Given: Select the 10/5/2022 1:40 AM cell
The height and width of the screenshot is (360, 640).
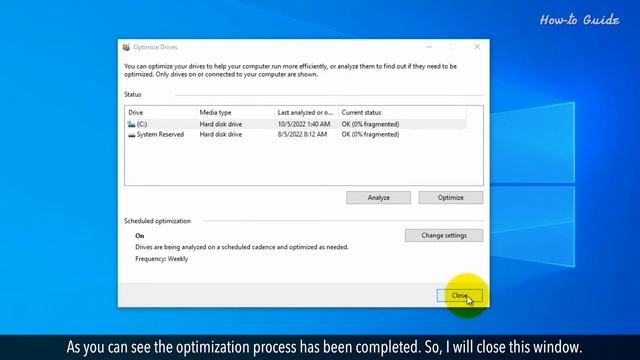Looking at the screenshot, I should (x=304, y=124).
